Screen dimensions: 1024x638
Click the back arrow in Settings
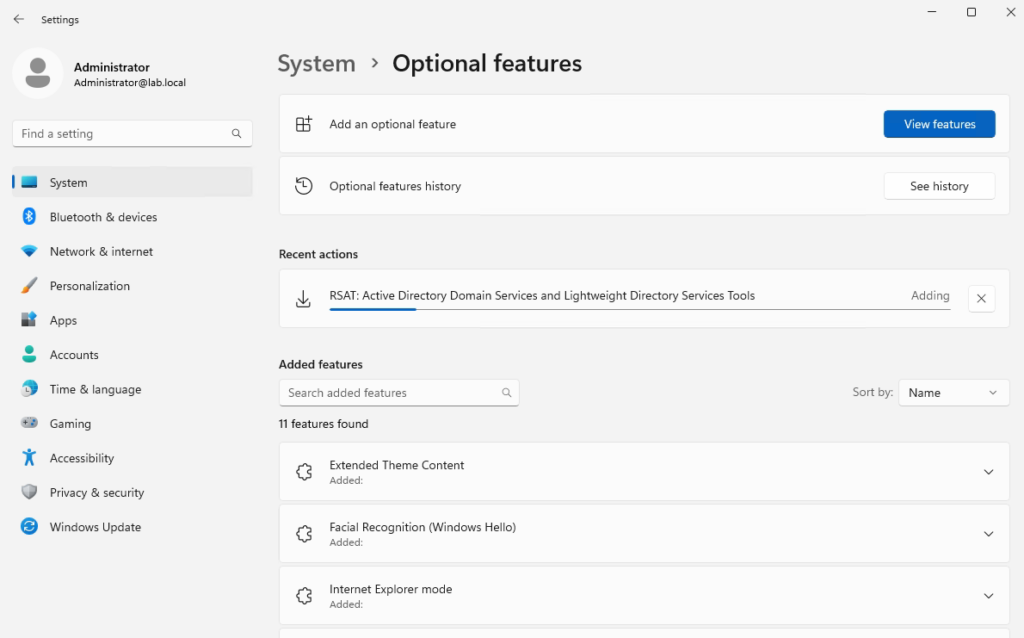18,20
